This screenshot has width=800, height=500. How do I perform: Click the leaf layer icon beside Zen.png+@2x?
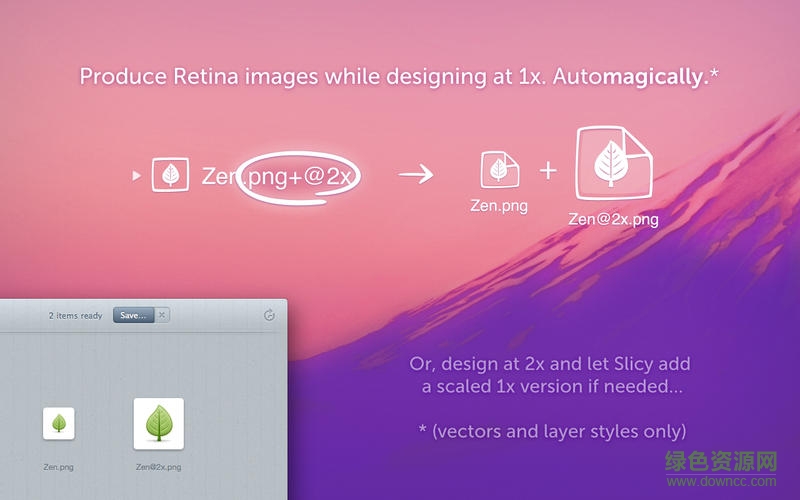pyautogui.click(x=170, y=174)
